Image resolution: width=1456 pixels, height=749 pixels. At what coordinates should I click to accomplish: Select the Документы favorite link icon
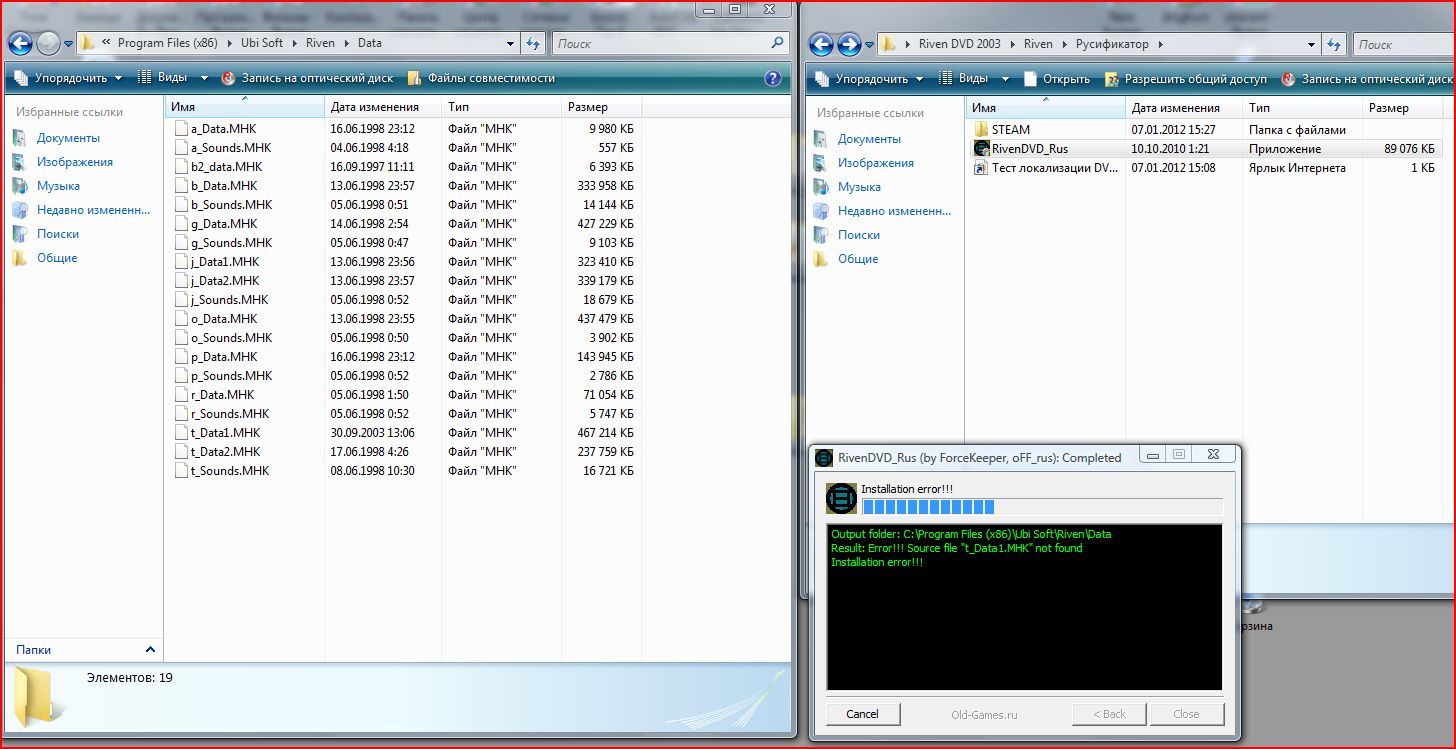click(19, 138)
